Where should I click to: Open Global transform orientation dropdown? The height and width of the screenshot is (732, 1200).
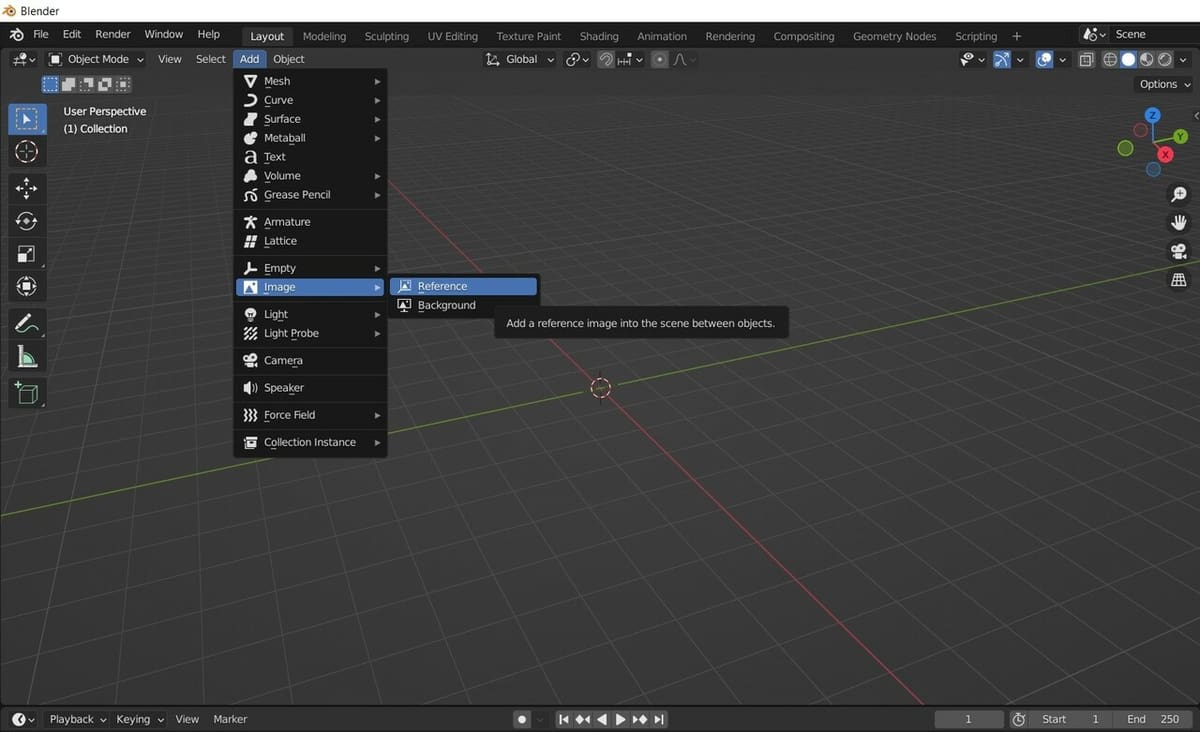point(520,60)
